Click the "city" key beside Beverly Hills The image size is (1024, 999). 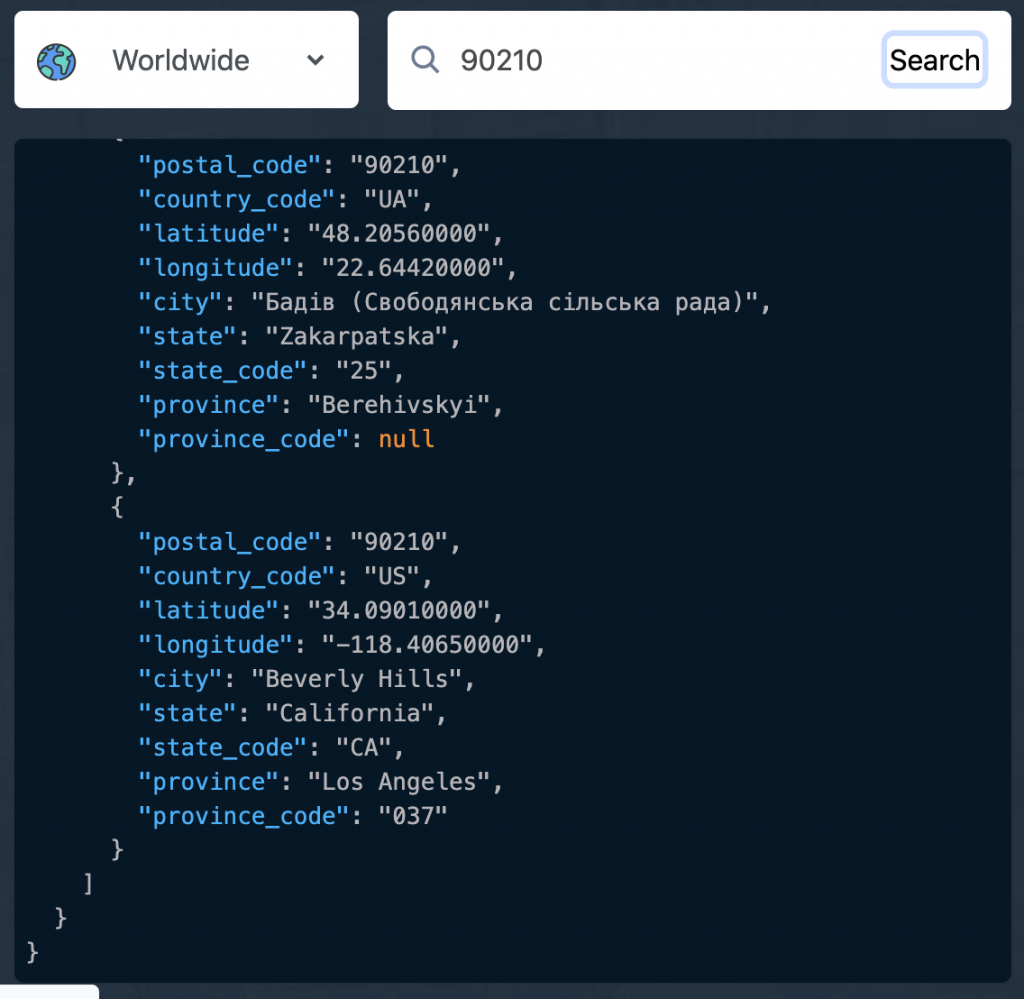(x=181, y=679)
